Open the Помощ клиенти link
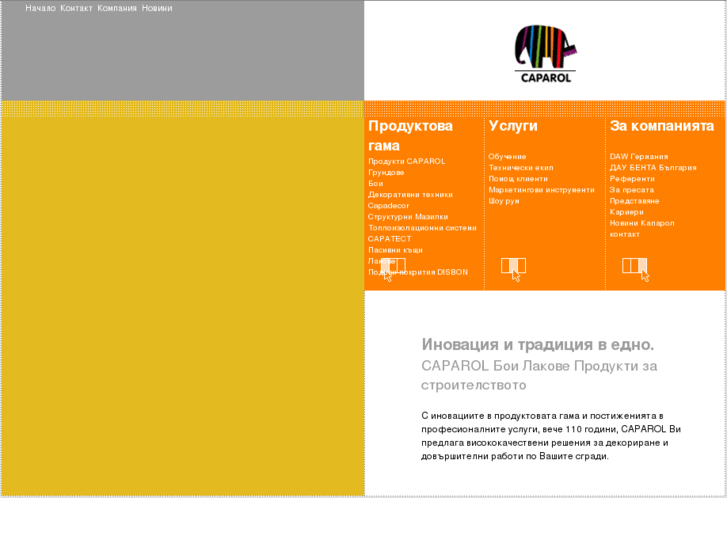The image size is (727, 545). (518, 179)
